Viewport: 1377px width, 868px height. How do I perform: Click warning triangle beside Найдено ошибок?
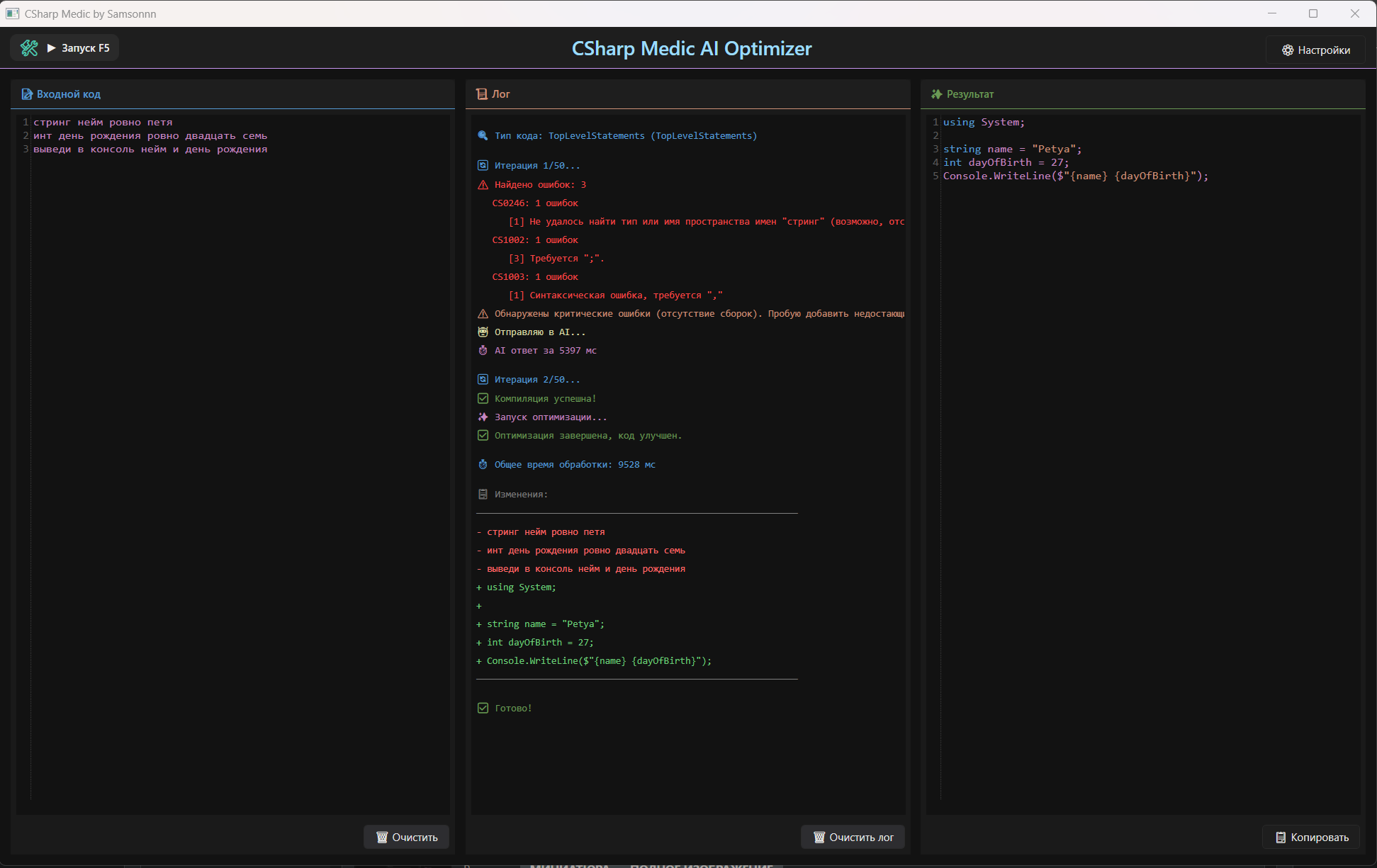(x=483, y=185)
